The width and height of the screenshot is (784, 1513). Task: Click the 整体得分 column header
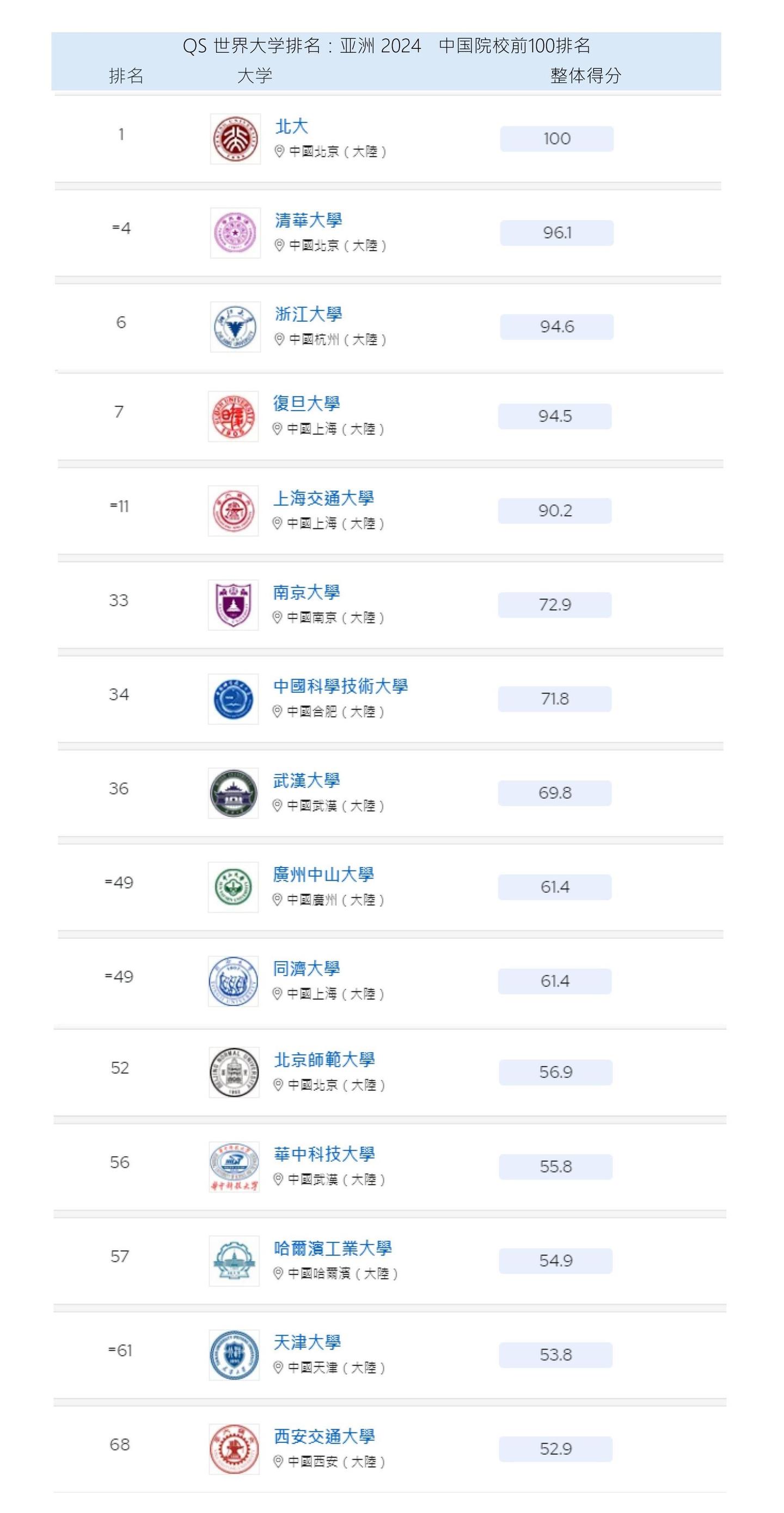click(x=585, y=75)
